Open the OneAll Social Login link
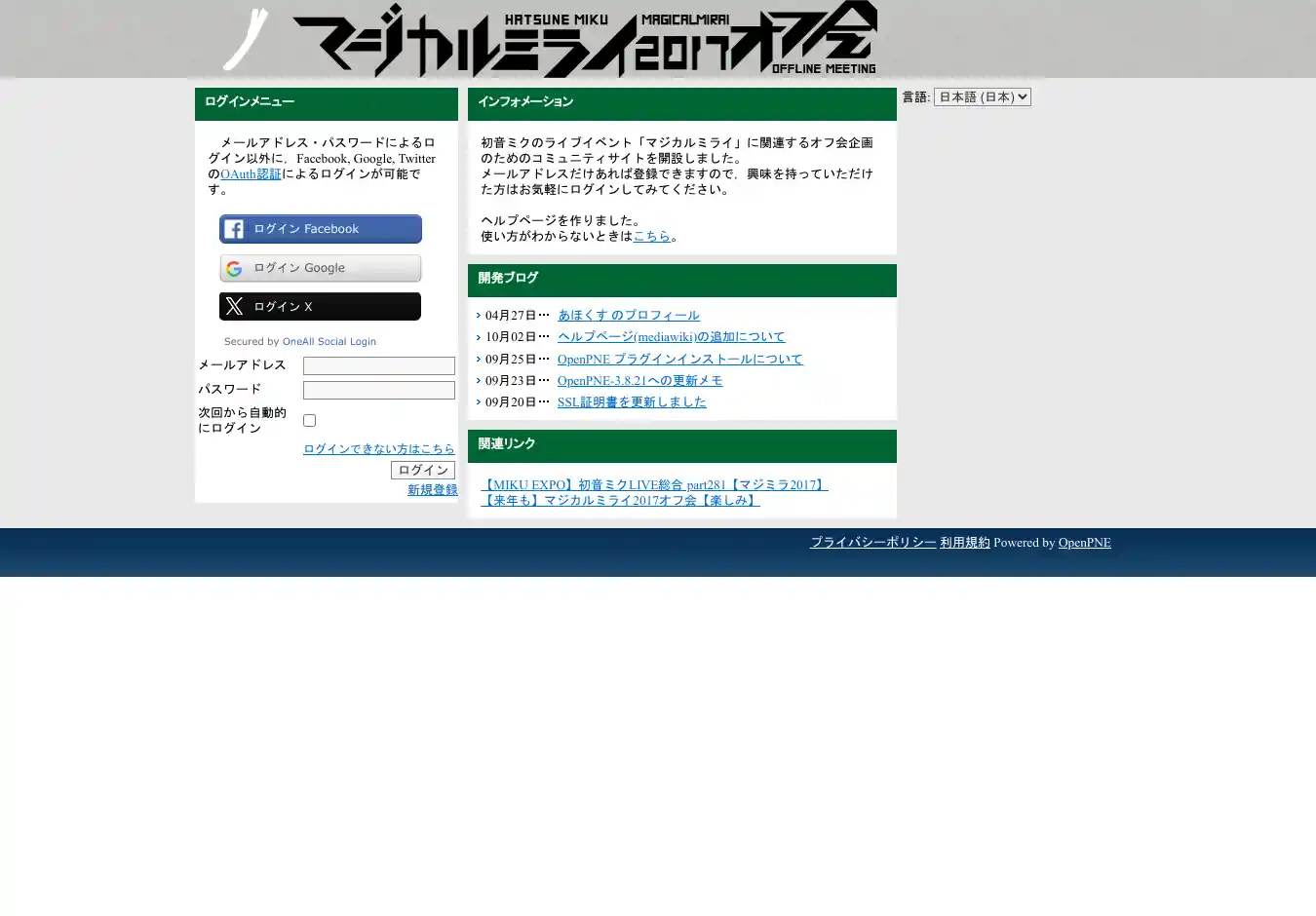The width and height of the screenshot is (1316, 916). pyautogui.click(x=329, y=342)
